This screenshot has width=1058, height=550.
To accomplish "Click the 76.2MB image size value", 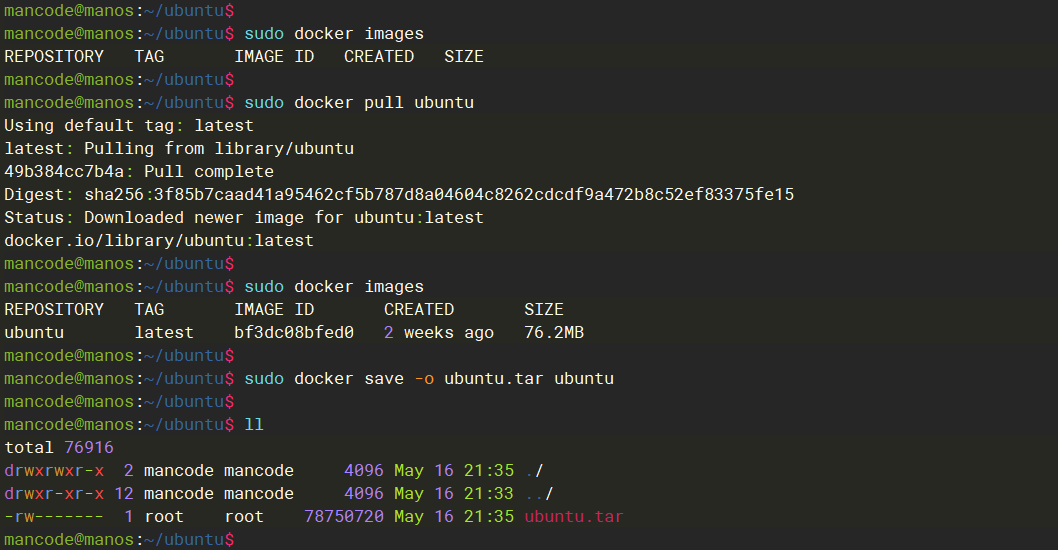I will [554, 333].
